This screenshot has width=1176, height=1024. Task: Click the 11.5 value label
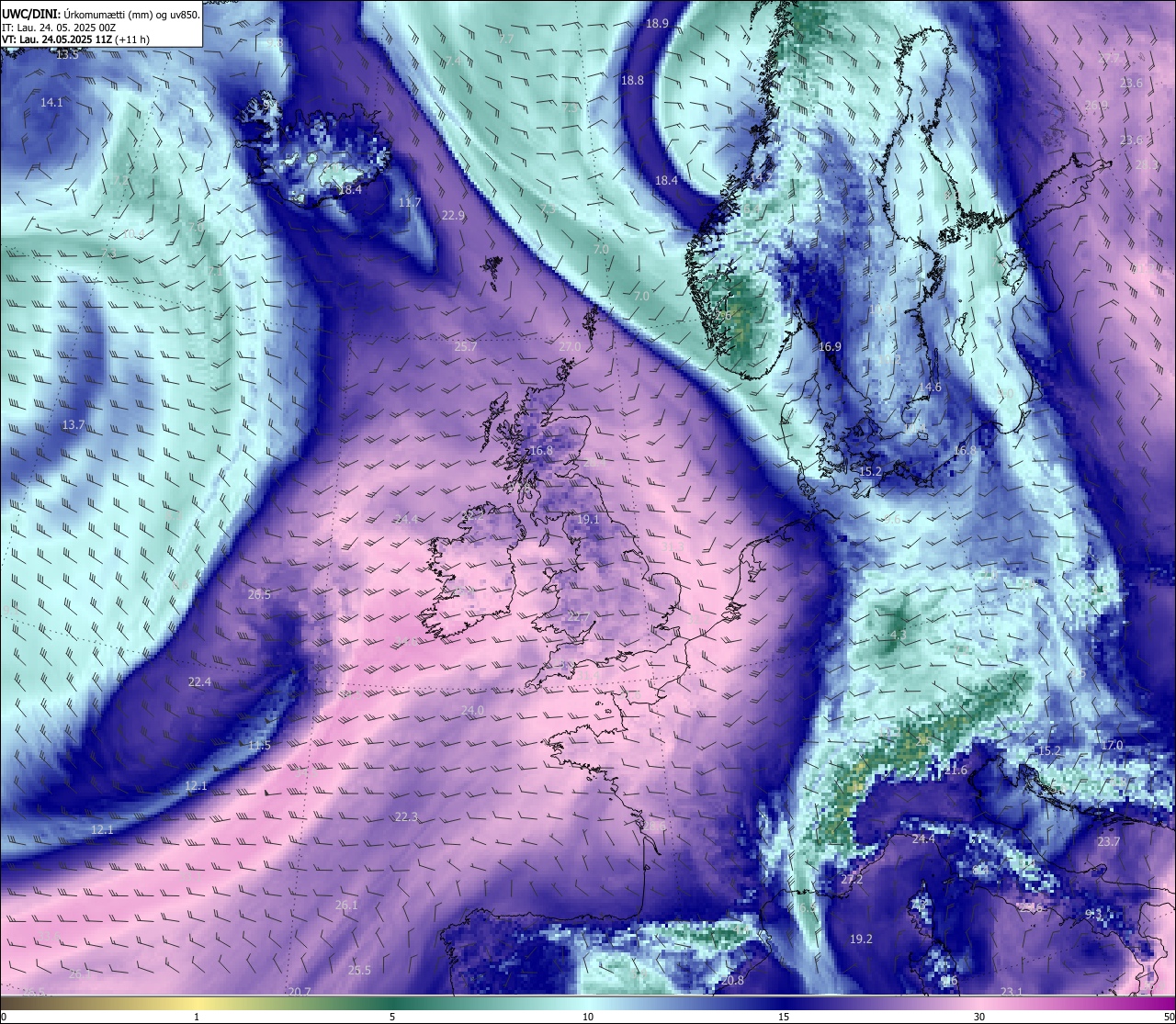click(260, 746)
